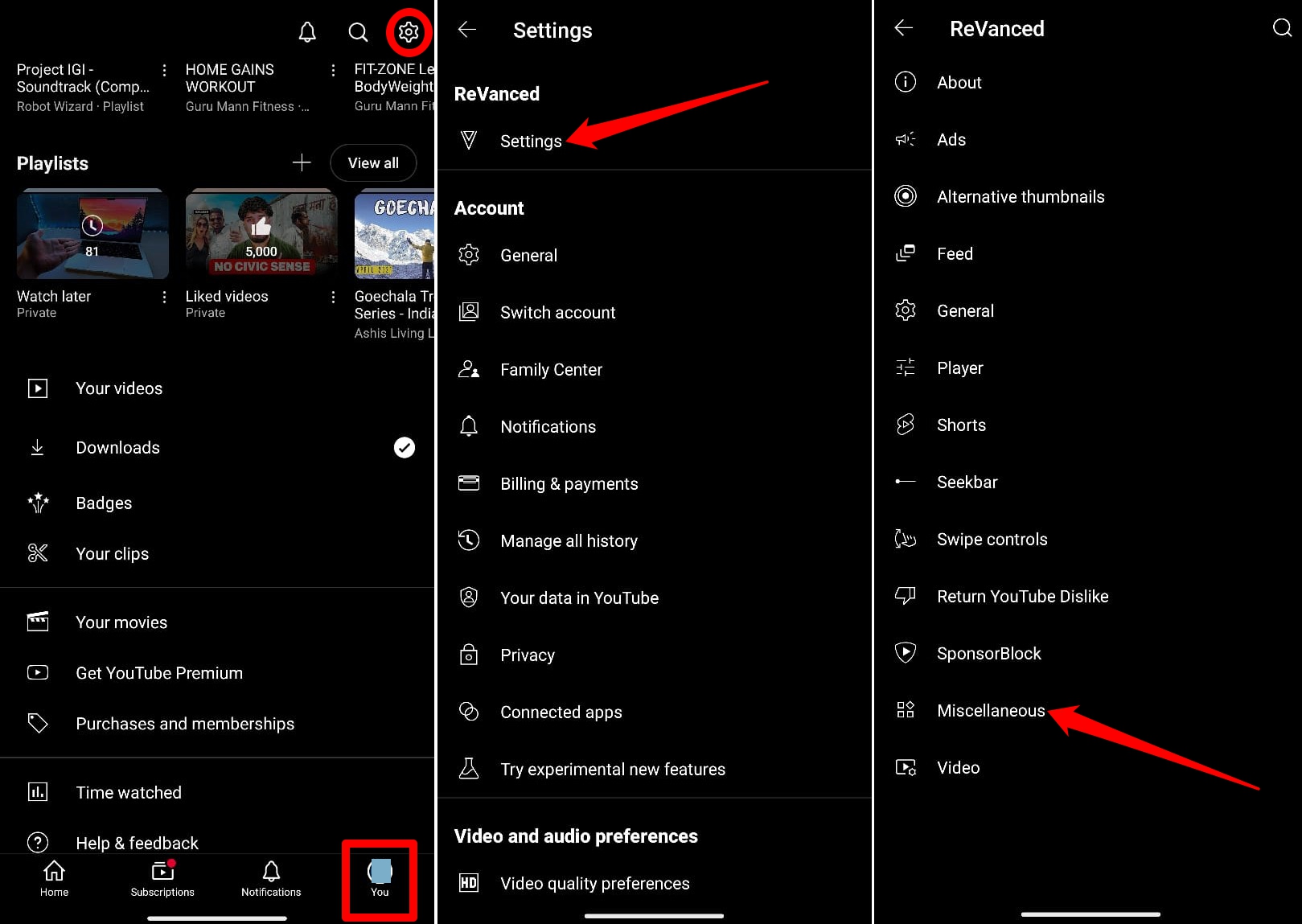Viewport: 1302px width, 924px height.
Task: Open ReVanced search magnifier icon
Action: pos(1281,29)
